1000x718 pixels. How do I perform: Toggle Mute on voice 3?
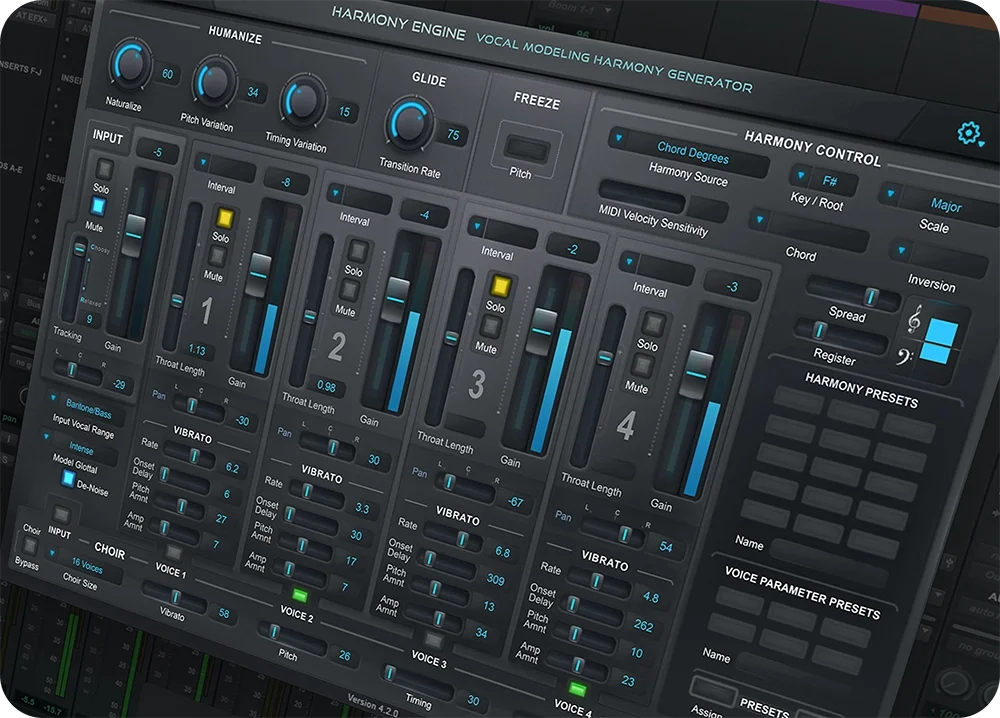tap(490, 326)
